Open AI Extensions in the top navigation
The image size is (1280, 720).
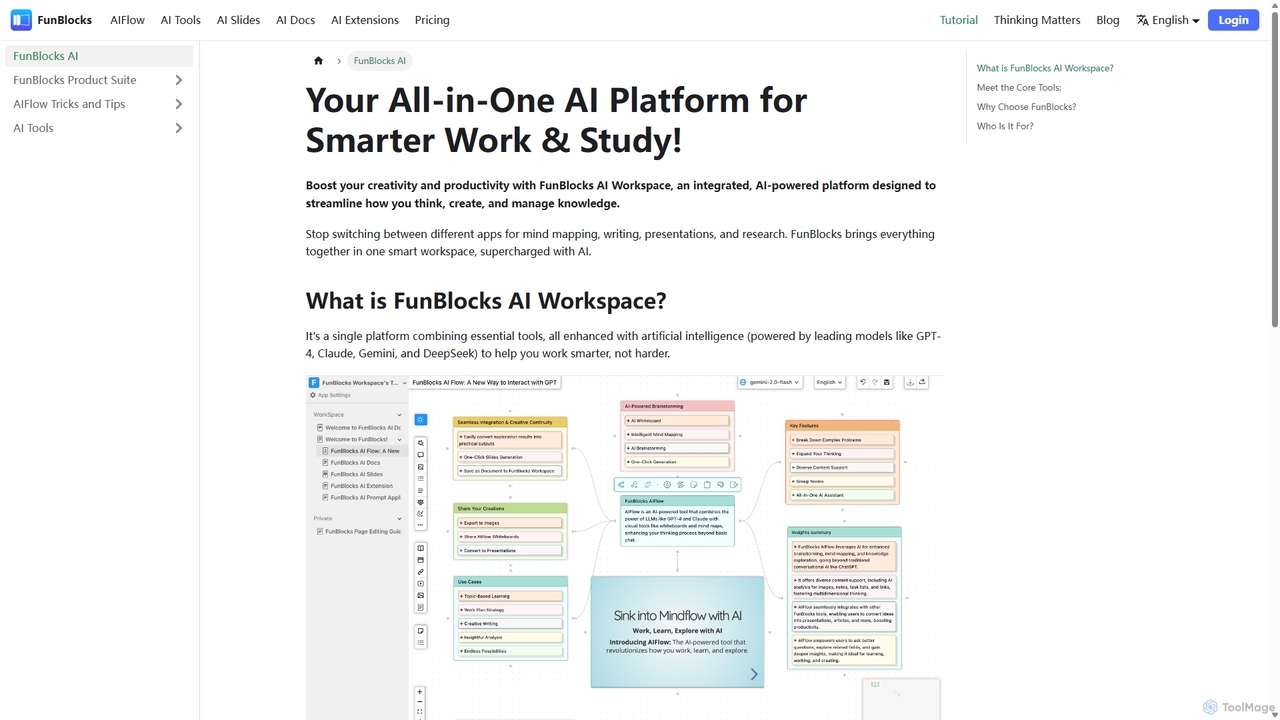[x=365, y=20]
